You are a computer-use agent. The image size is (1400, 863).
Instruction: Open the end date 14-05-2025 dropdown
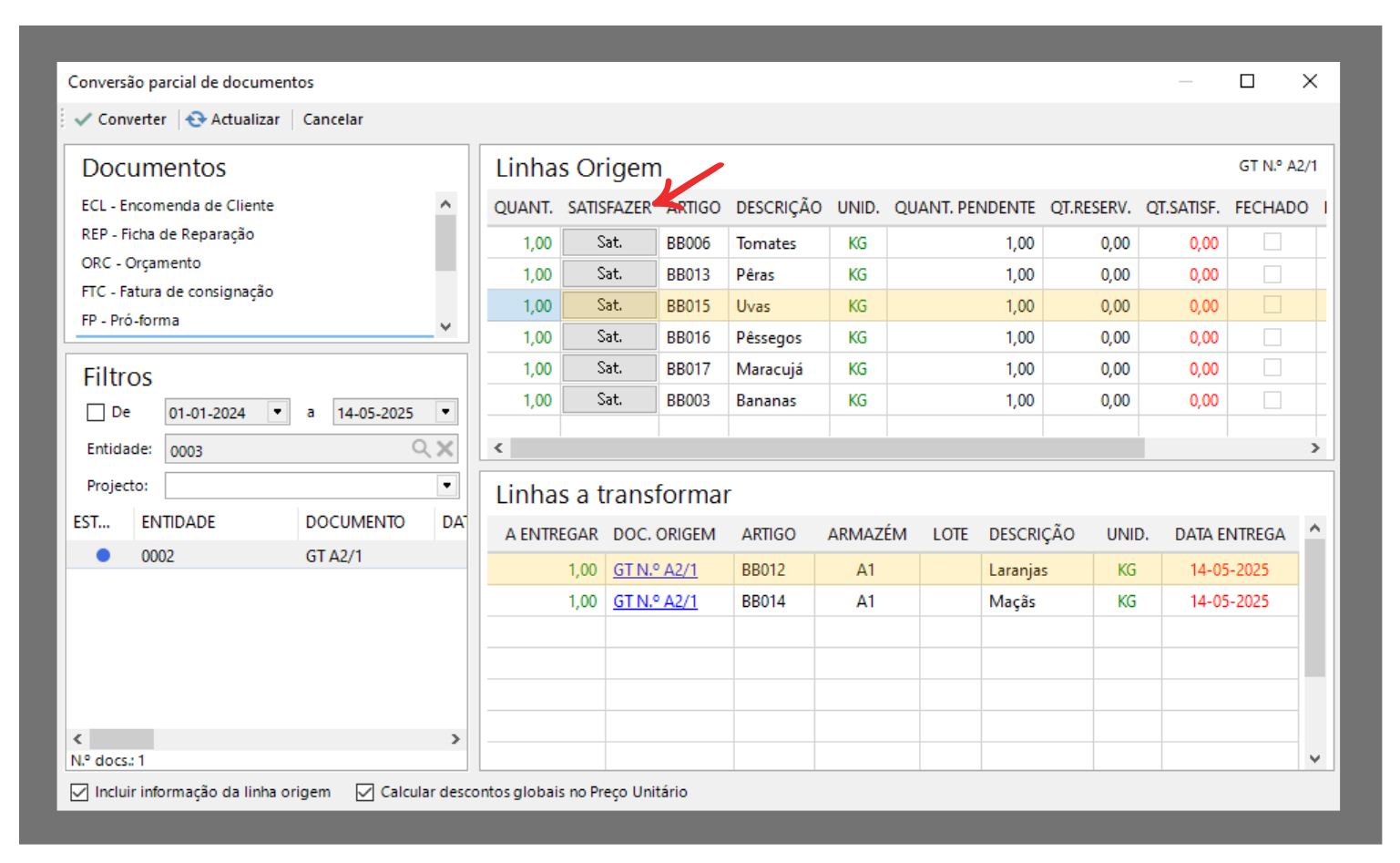pyautogui.click(x=445, y=412)
